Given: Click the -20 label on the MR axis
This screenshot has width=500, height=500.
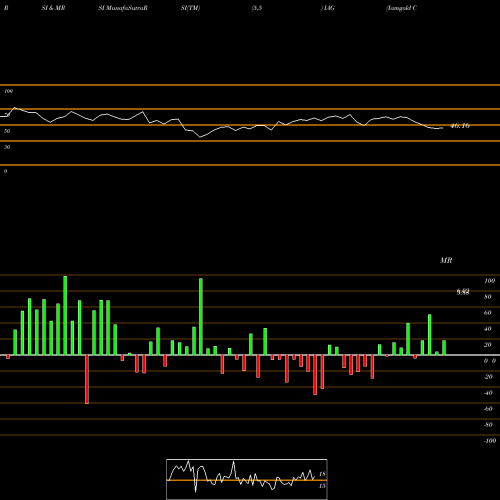Looking at the screenshot, I should pyautogui.click(x=488, y=377).
